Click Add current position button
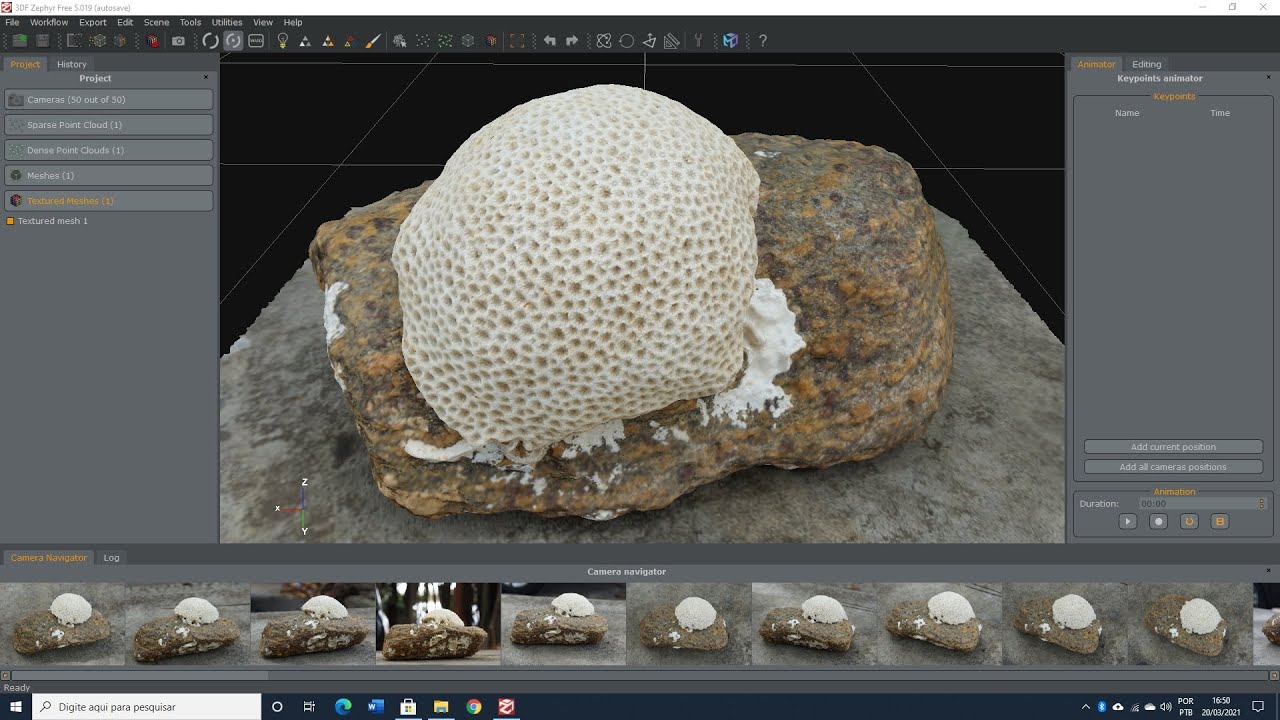This screenshot has height=720, width=1280. (x=1173, y=447)
